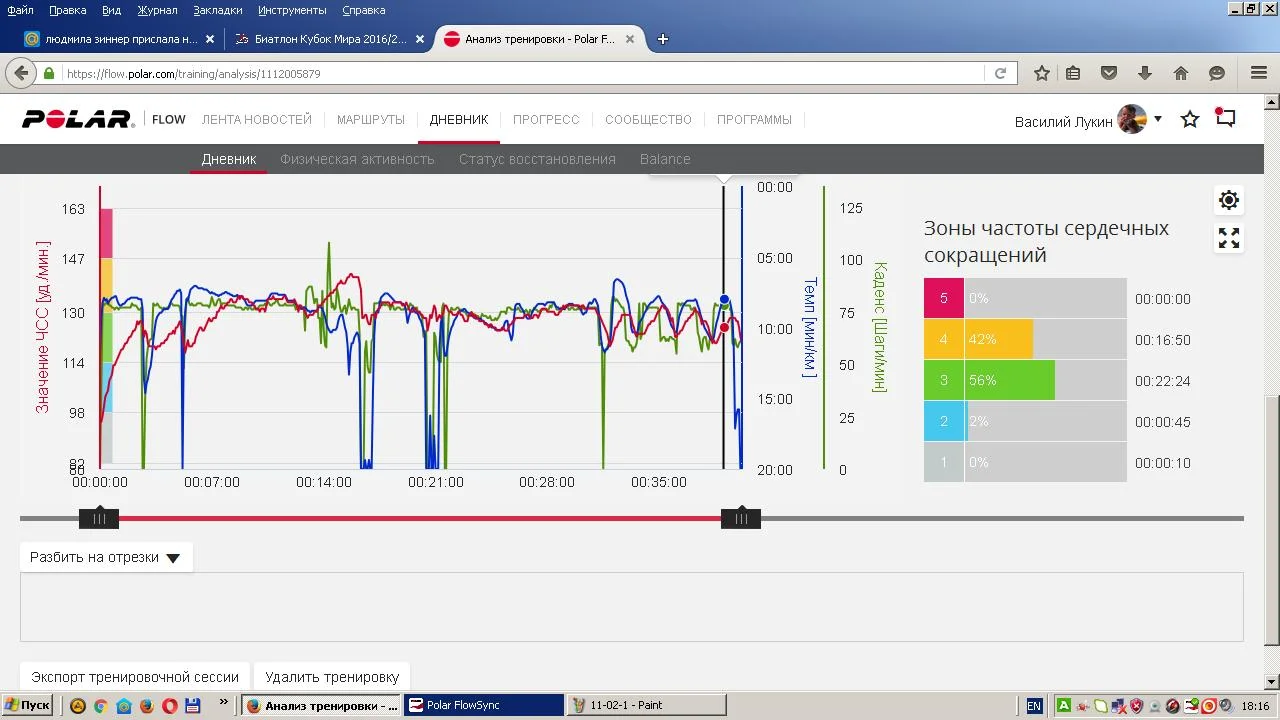Open the Firefox hamburger menu
This screenshot has width=1280, height=720.
tap(1259, 73)
